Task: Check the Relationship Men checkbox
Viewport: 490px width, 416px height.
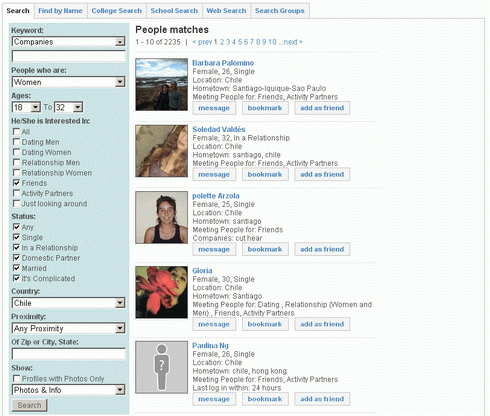Action: (16, 162)
